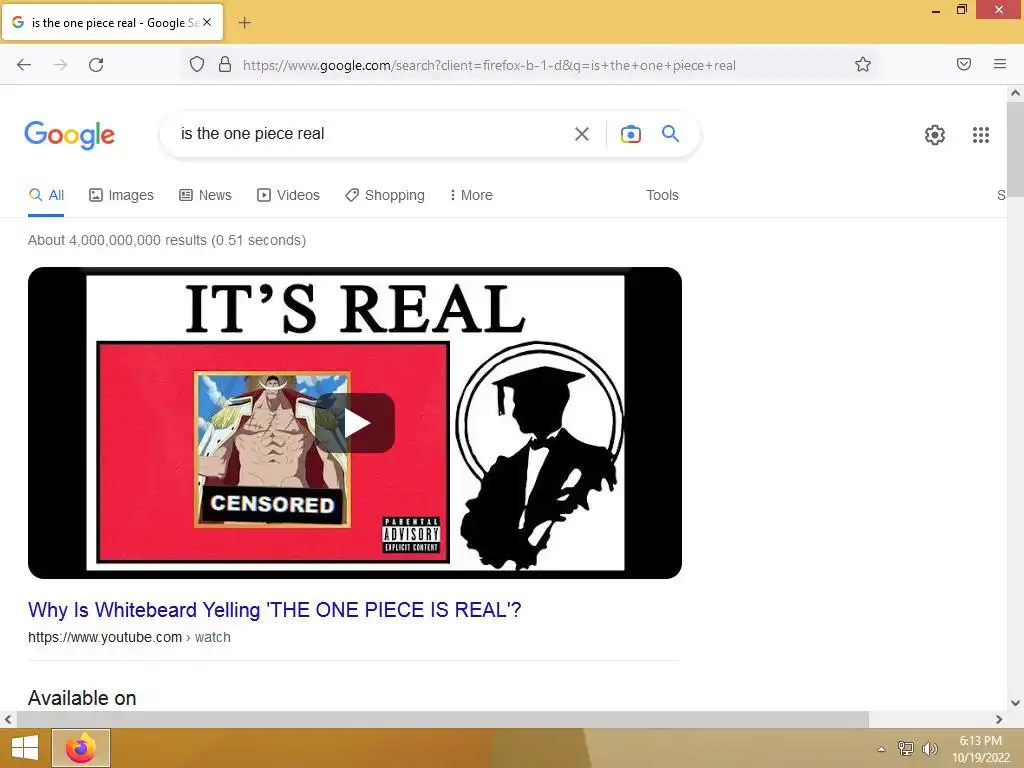Open Google quick settings gear
Screen dimensions: 1024x768
click(x=935, y=135)
